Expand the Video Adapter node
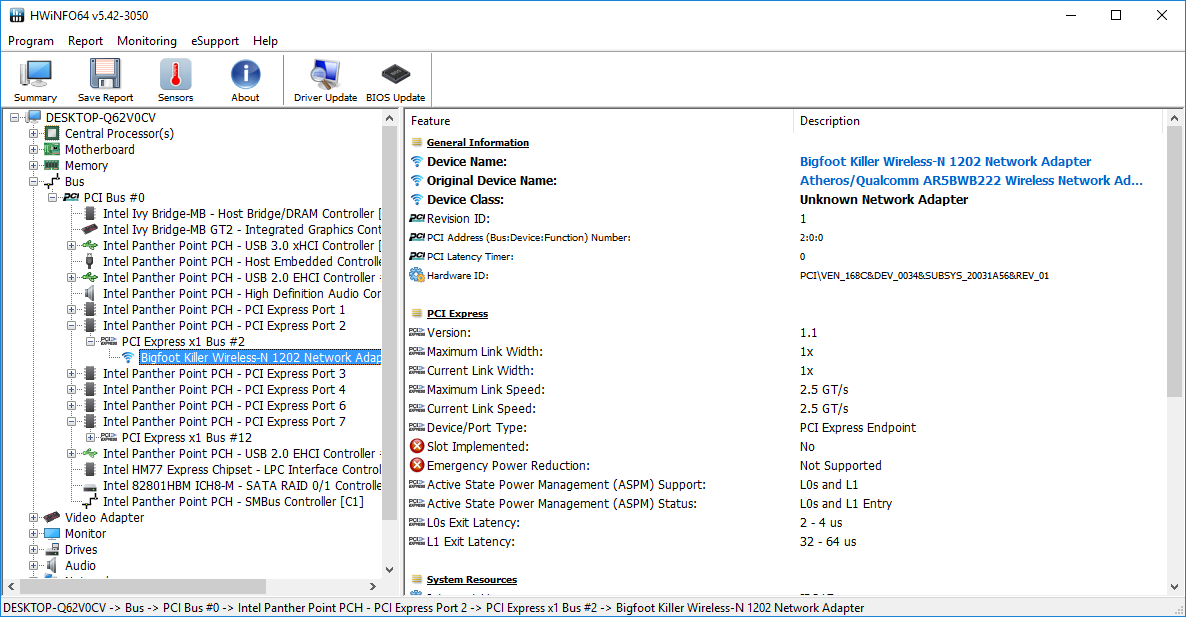The image size is (1186, 617). pos(33,517)
